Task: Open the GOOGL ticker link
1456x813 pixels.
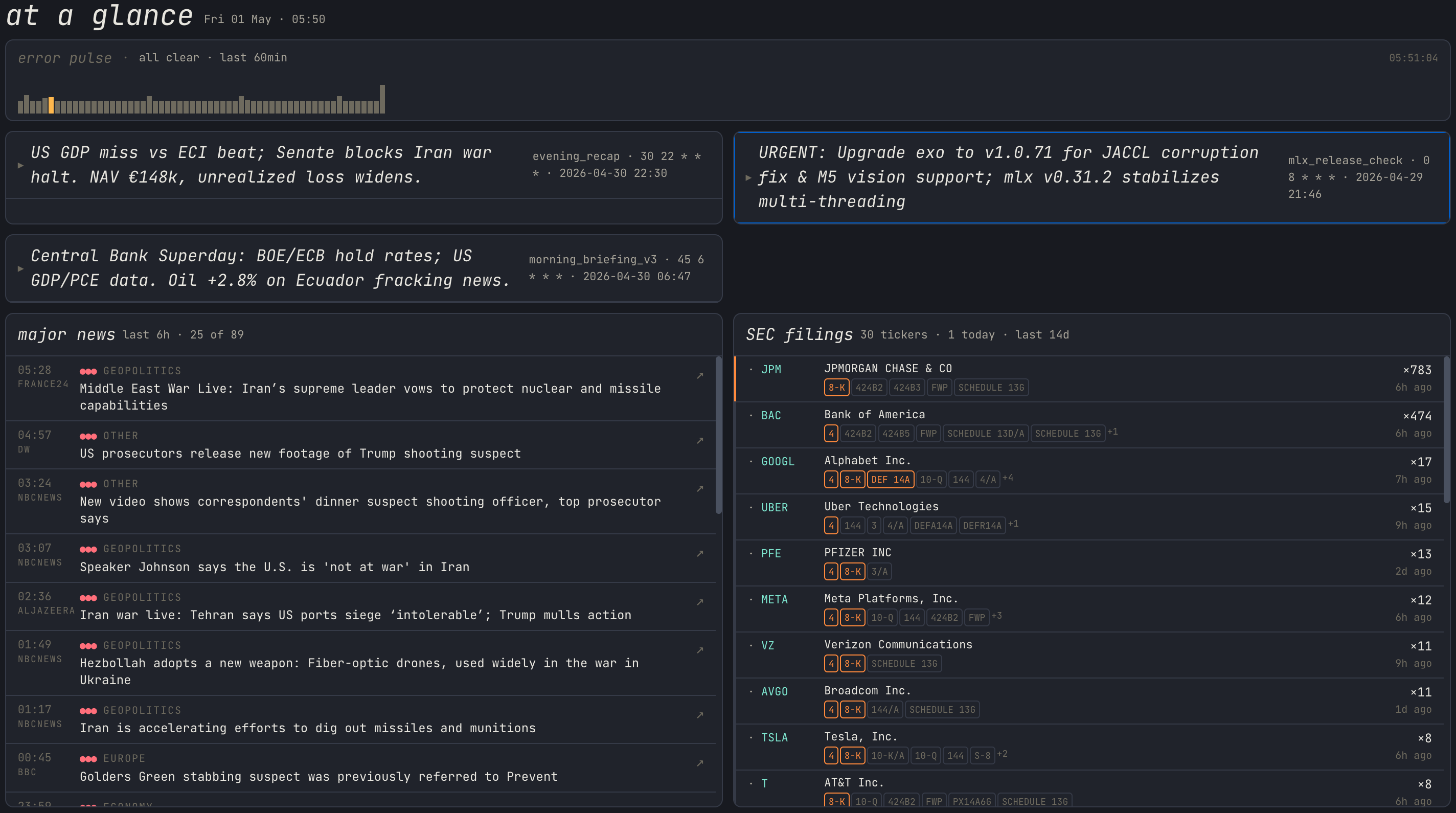Action: (x=778, y=461)
